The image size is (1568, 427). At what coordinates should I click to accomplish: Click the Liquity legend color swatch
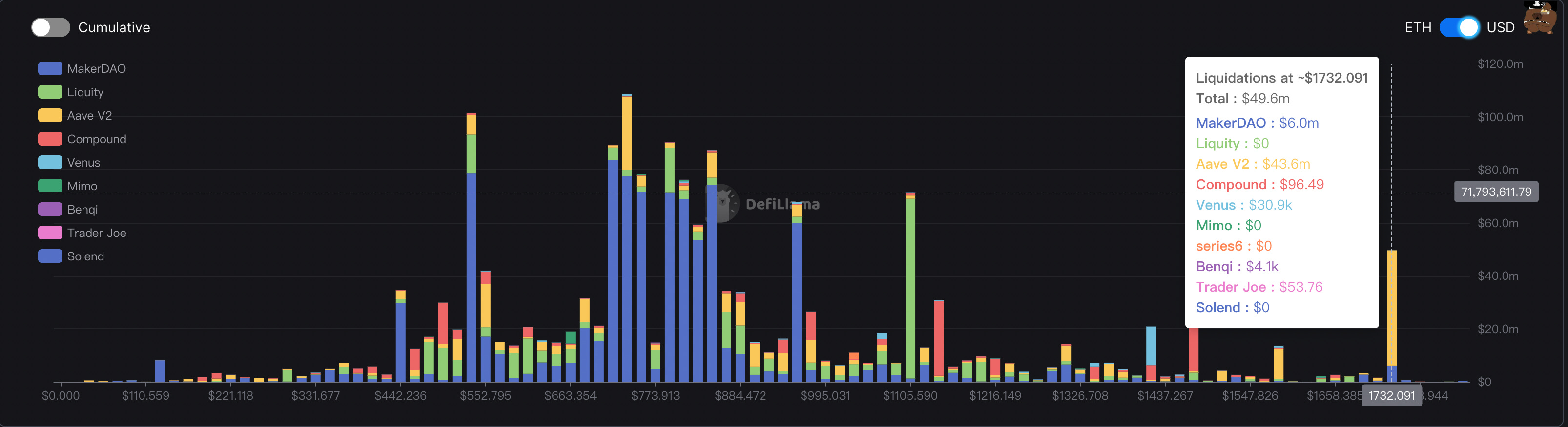pos(50,92)
